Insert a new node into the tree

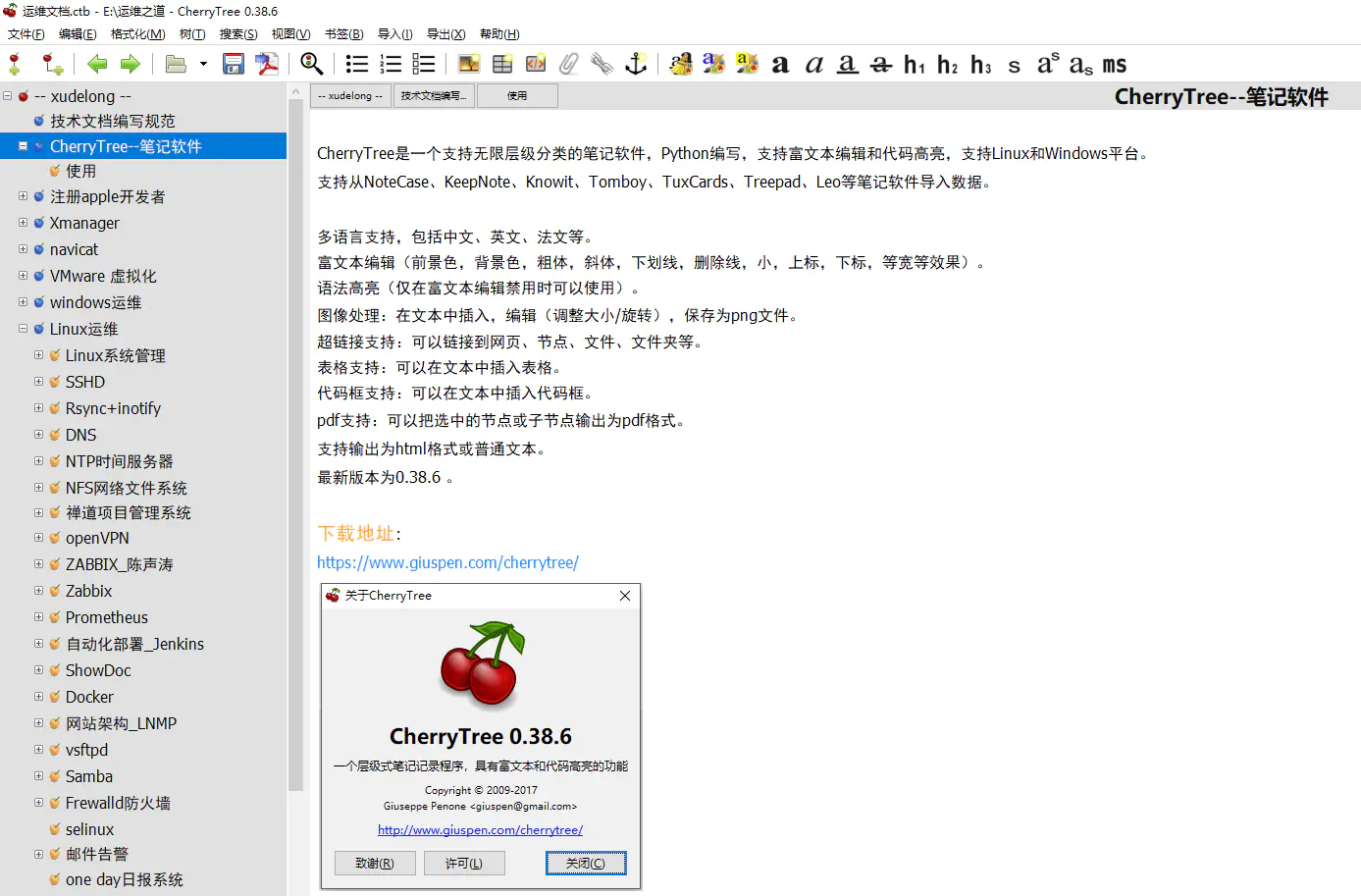click(x=14, y=64)
